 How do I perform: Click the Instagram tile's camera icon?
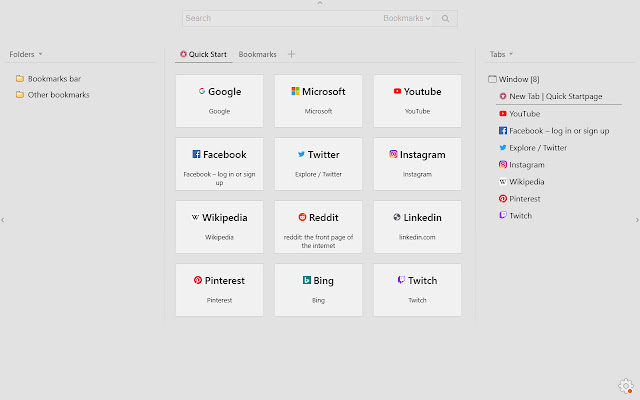pos(393,154)
